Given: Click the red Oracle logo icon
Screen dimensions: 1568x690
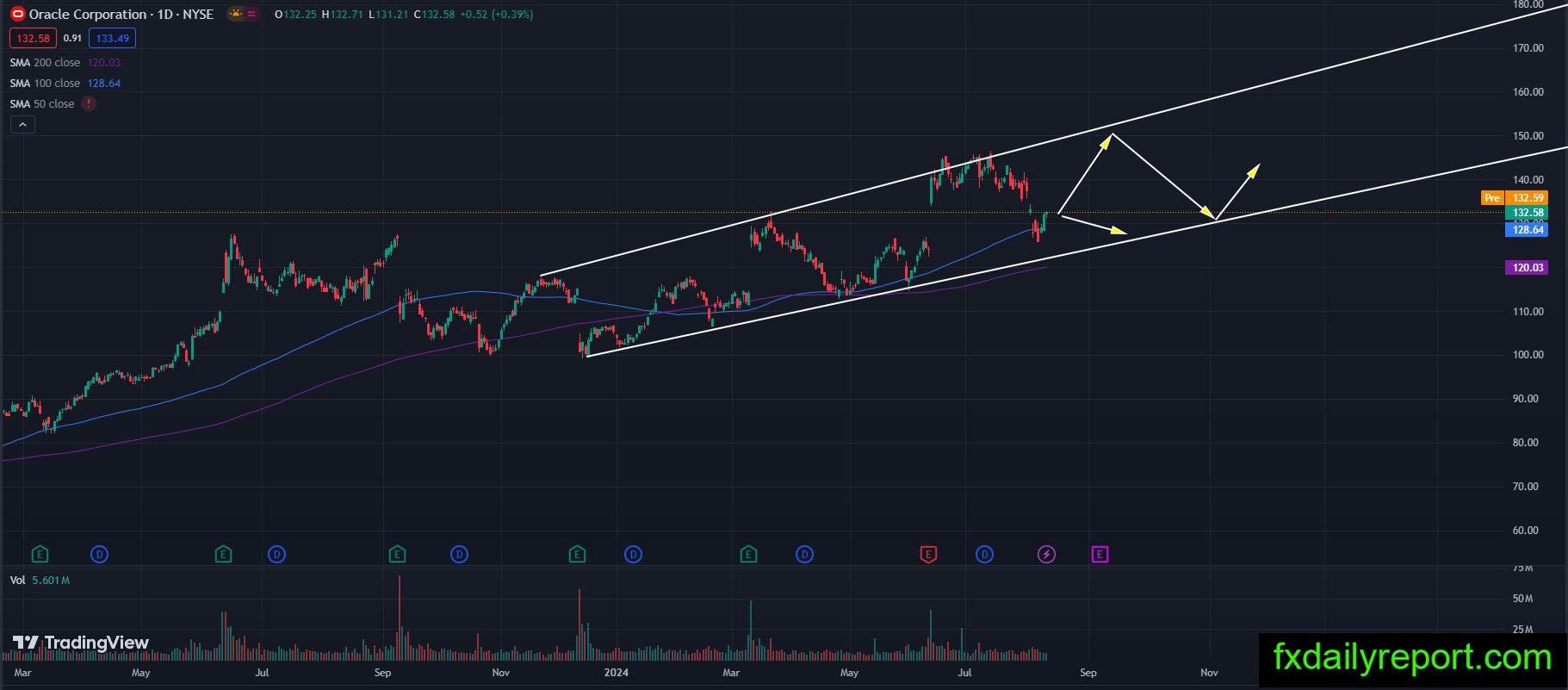Looking at the screenshot, I should pos(18,15).
